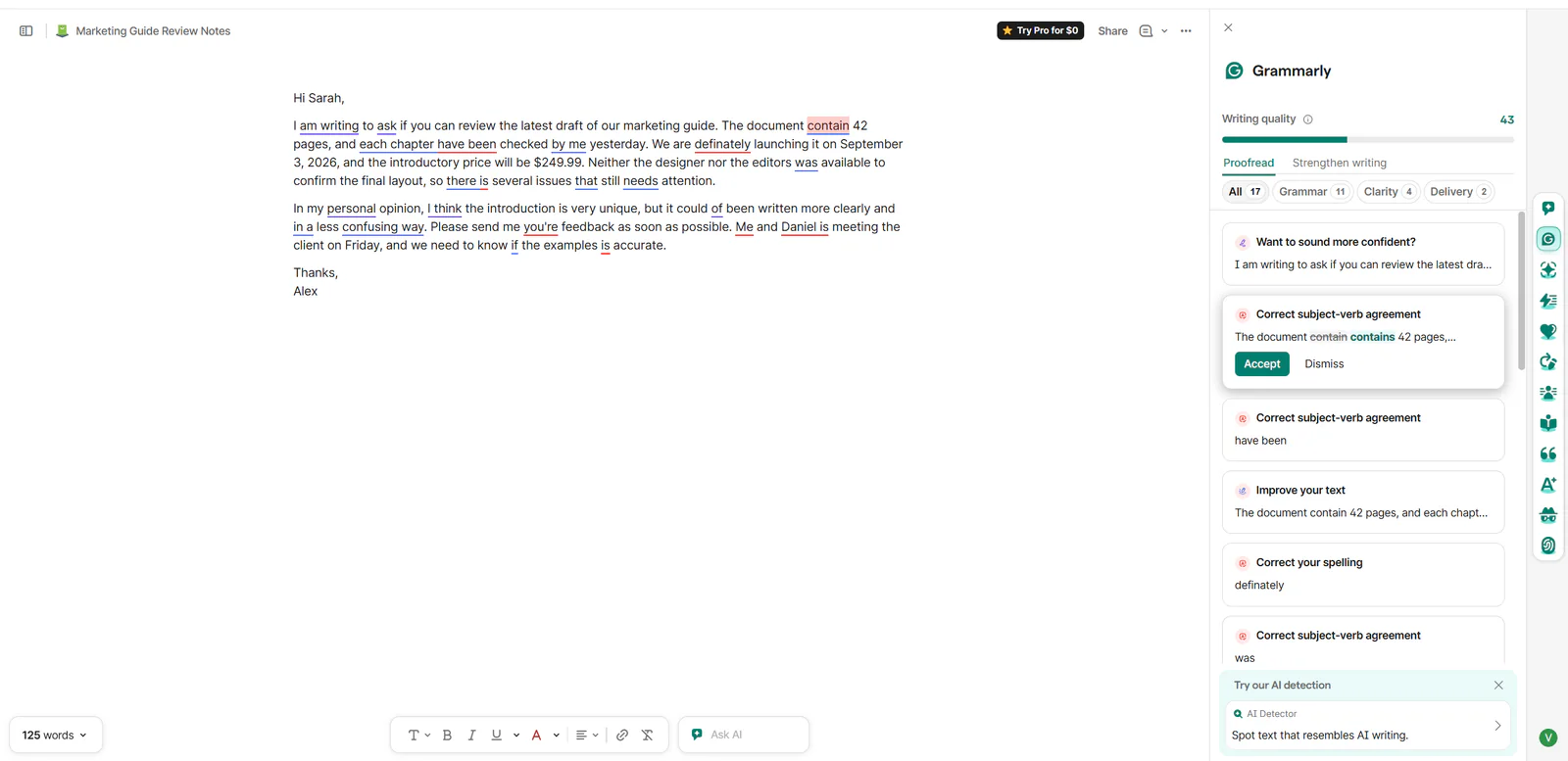This screenshot has width=1568, height=761.
Task: Open the underline options dropdown arrow
Action: pyautogui.click(x=516, y=735)
